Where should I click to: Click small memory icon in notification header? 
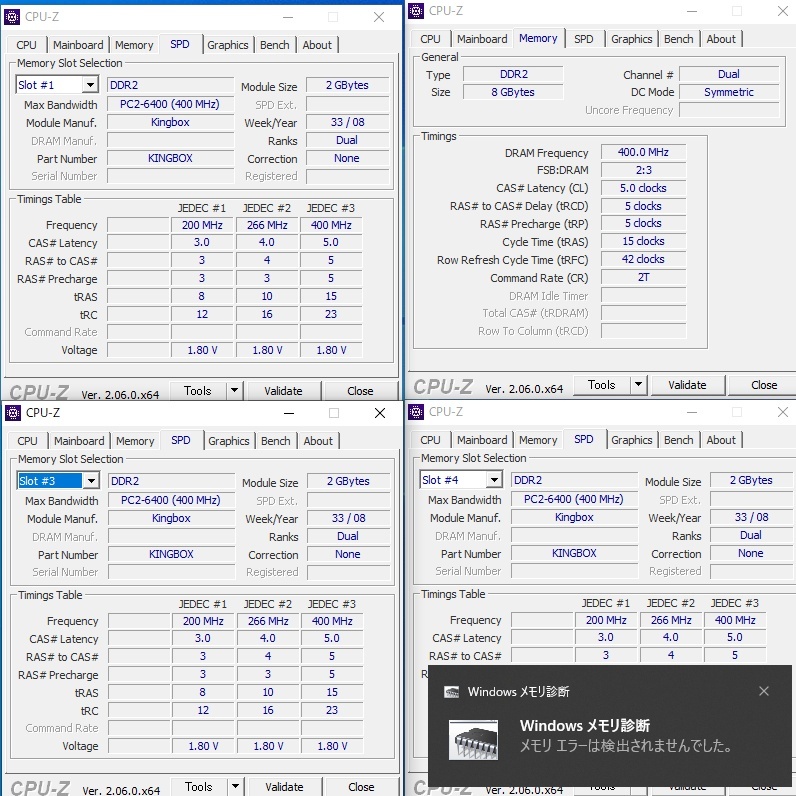(x=451, y=692)
